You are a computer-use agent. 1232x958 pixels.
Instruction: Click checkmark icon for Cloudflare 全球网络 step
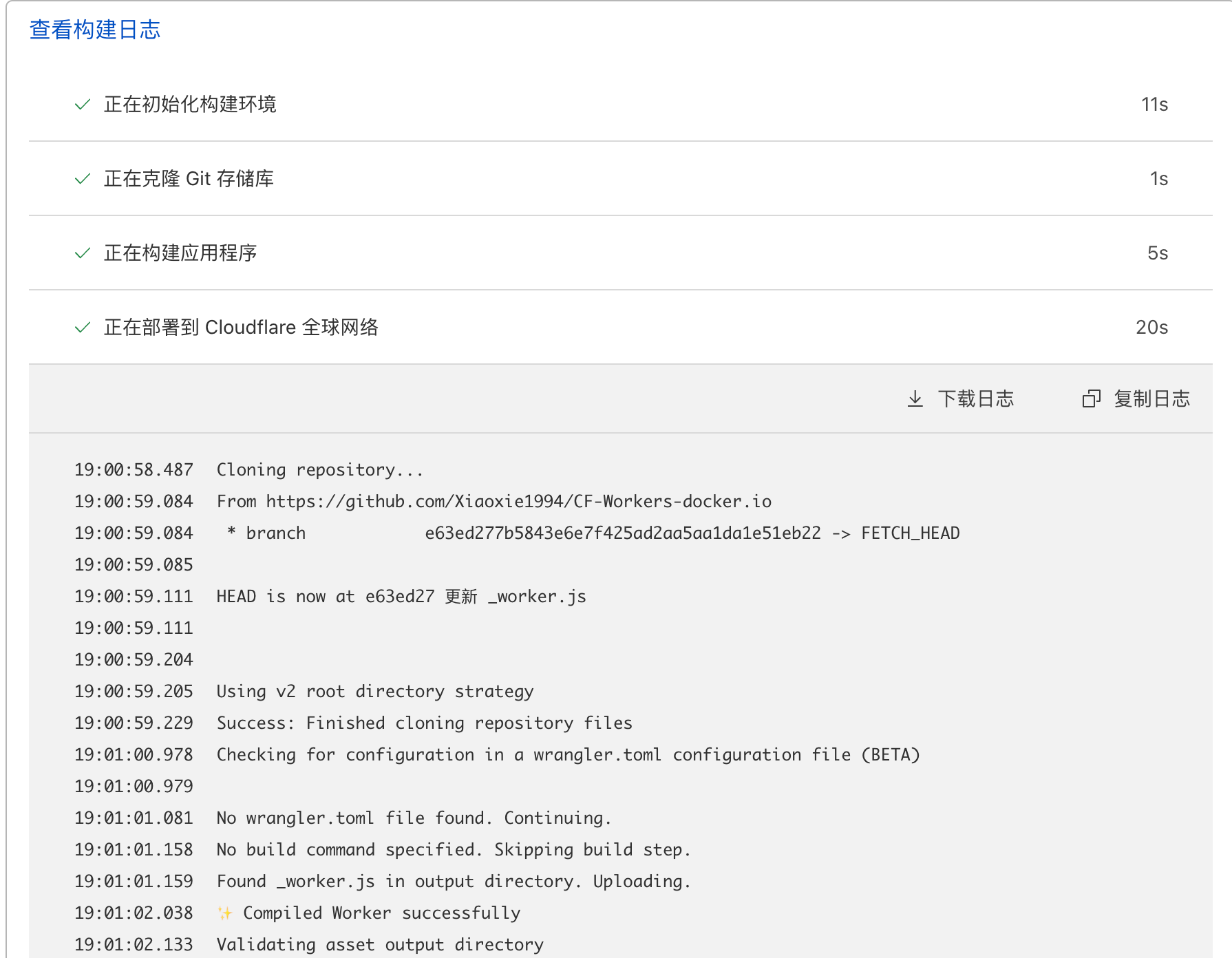pyautogui.click(x=83, y=328)
